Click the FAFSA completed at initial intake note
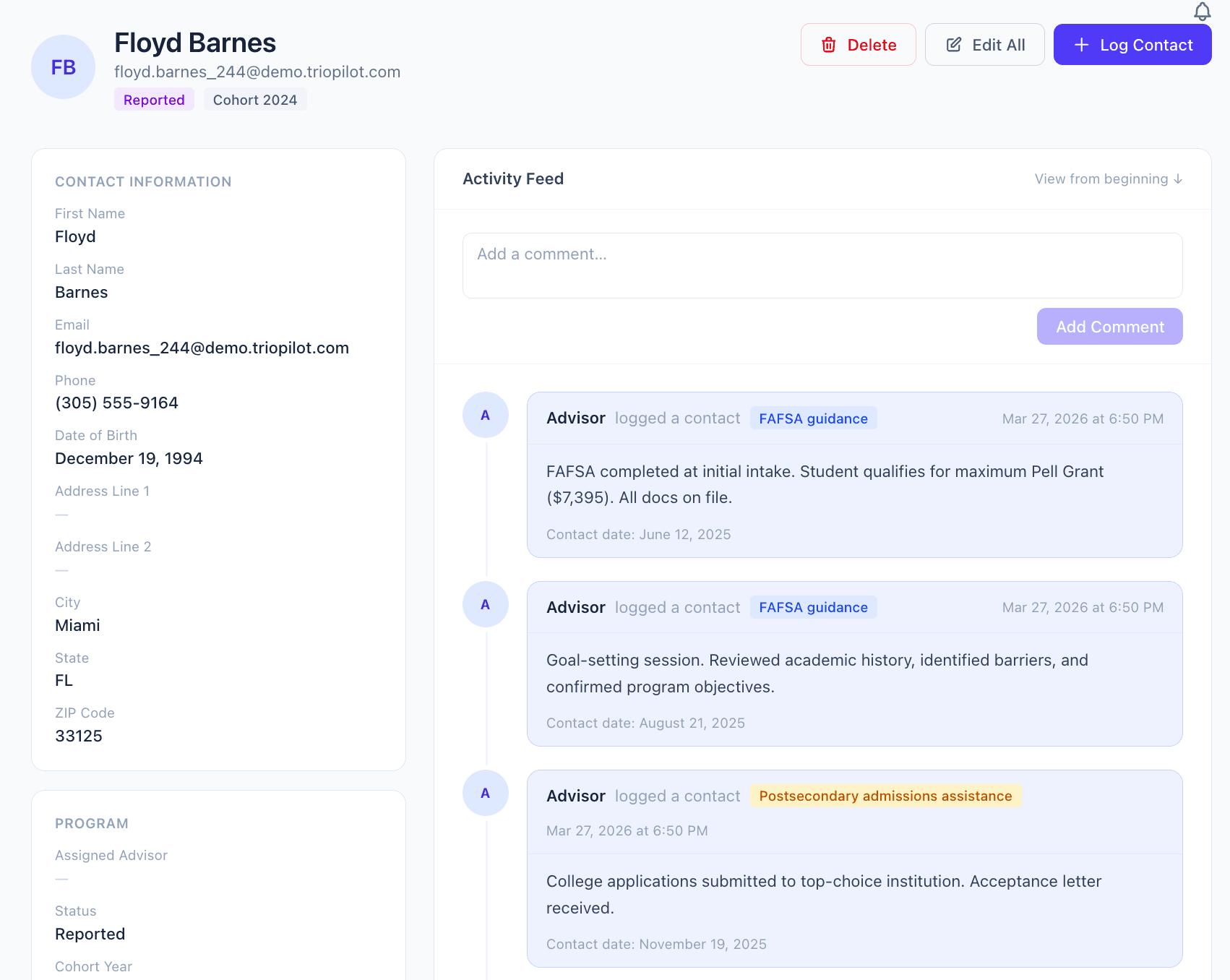Screen dimensions: 1230x980 pos(825,484)
